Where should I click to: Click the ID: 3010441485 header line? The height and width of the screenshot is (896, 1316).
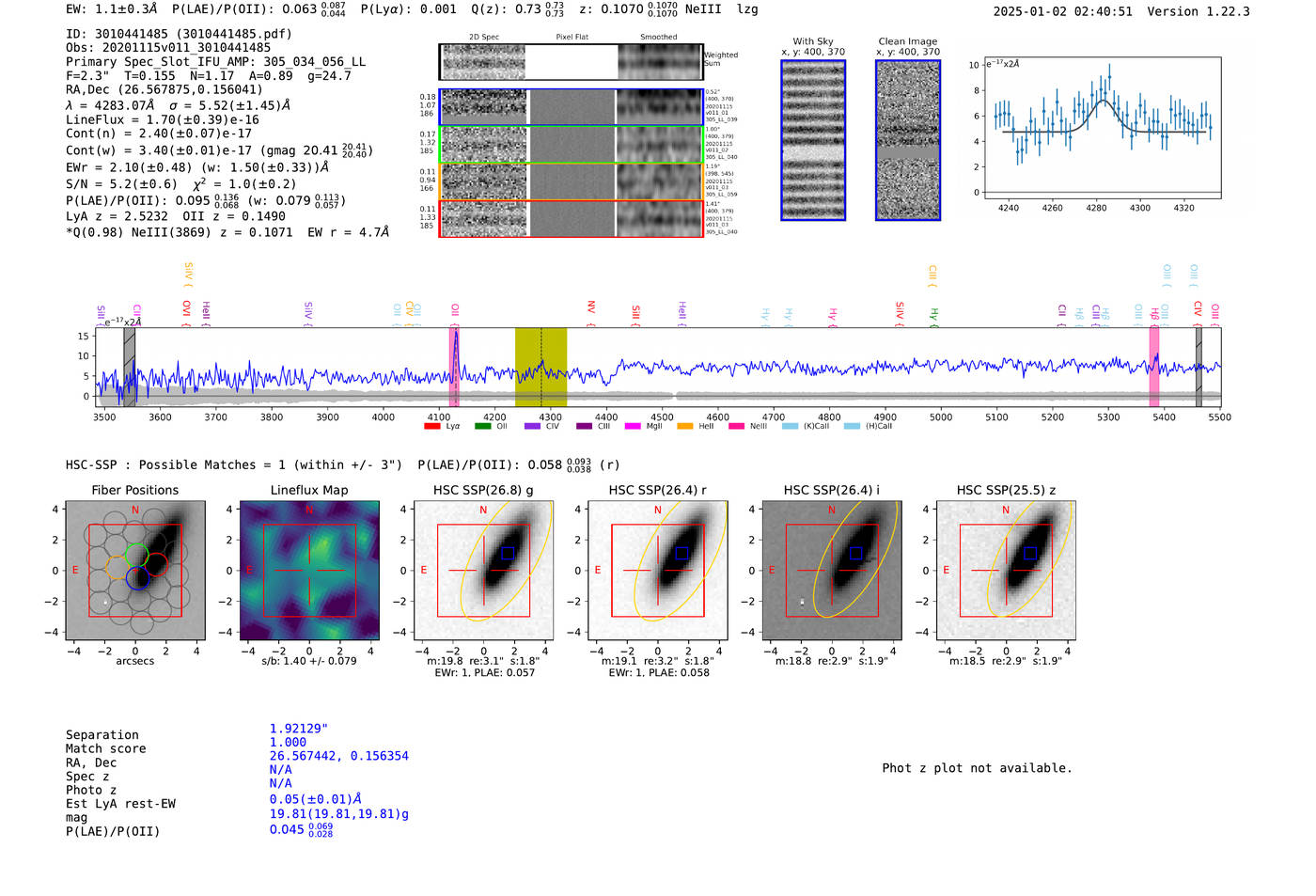click(179, 34)
